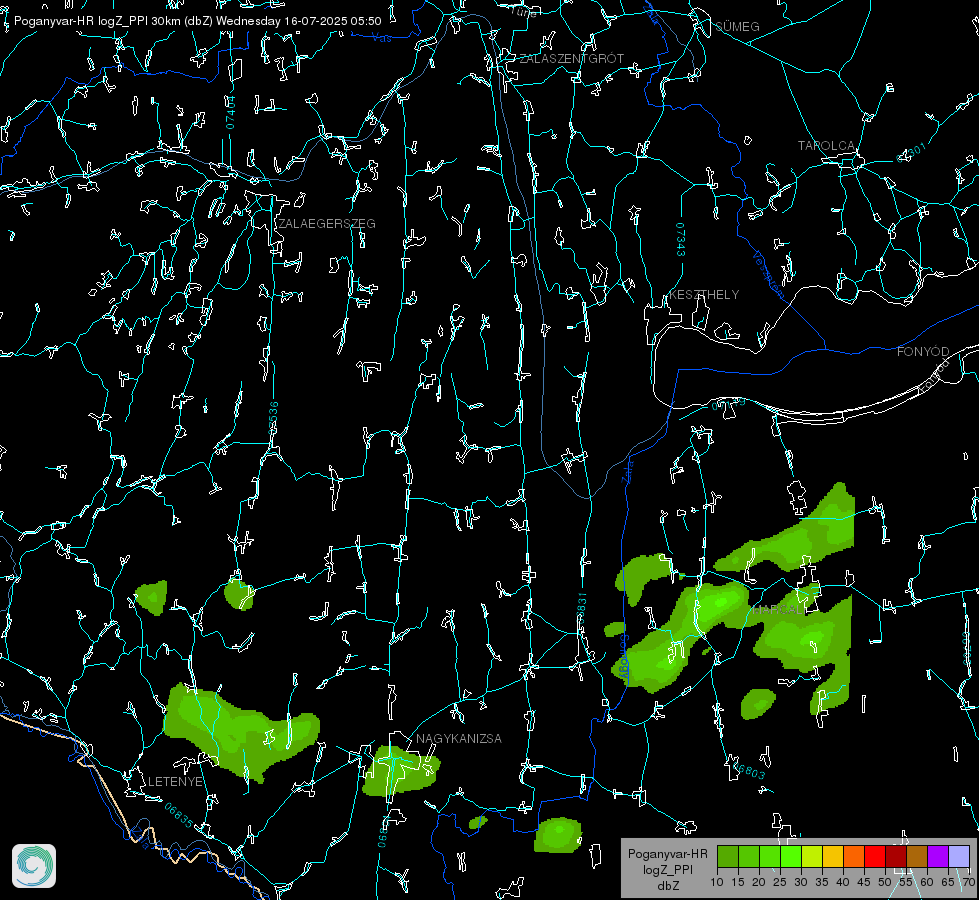The height and width of the screenshot is (900, 979).
Task: Click the legend value 10
Action: [x=717, y=882]
